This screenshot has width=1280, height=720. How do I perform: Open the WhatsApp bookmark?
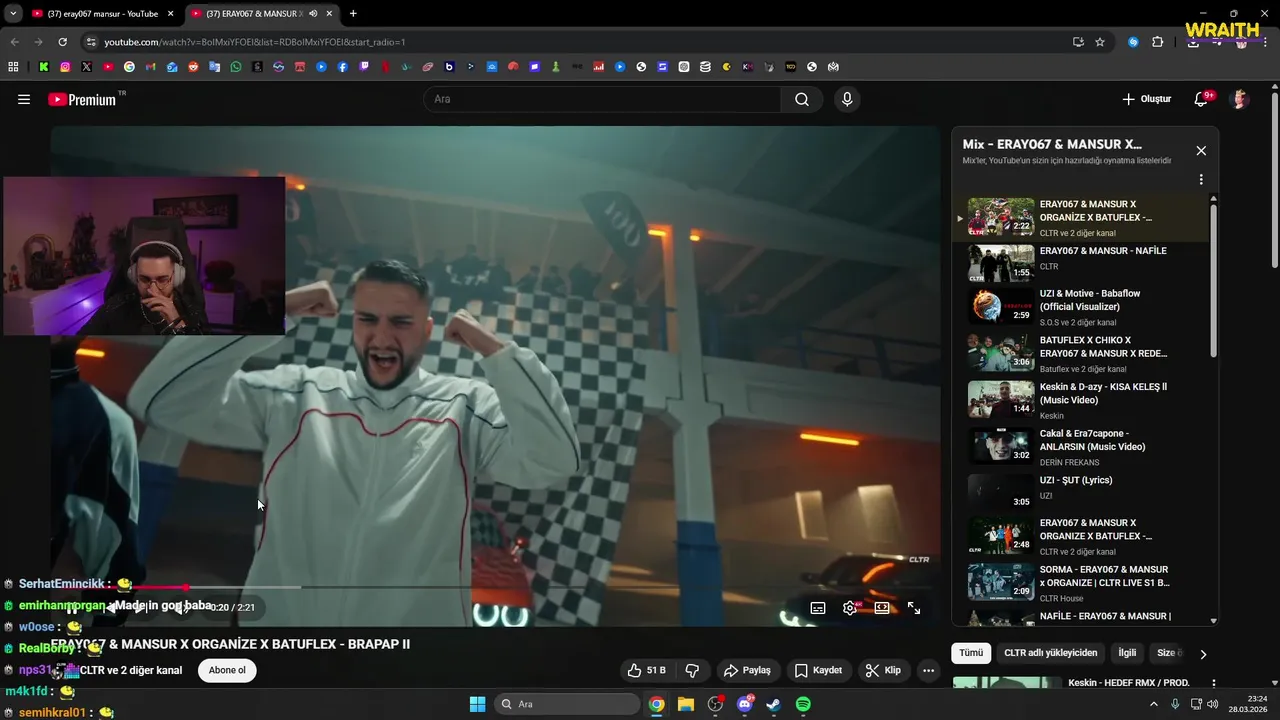tap(236, 67)
